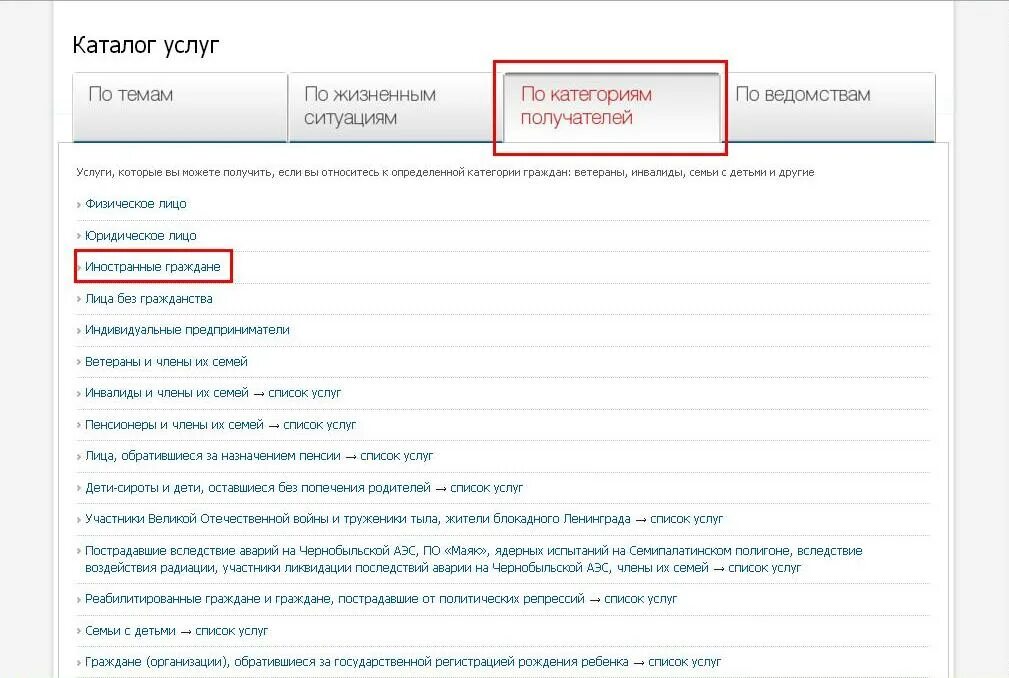Click the description text starting «Услуги, которые вы можете получить»
Image resolution: width=1009 pixels, height=678 pixels.
[445, 172]
